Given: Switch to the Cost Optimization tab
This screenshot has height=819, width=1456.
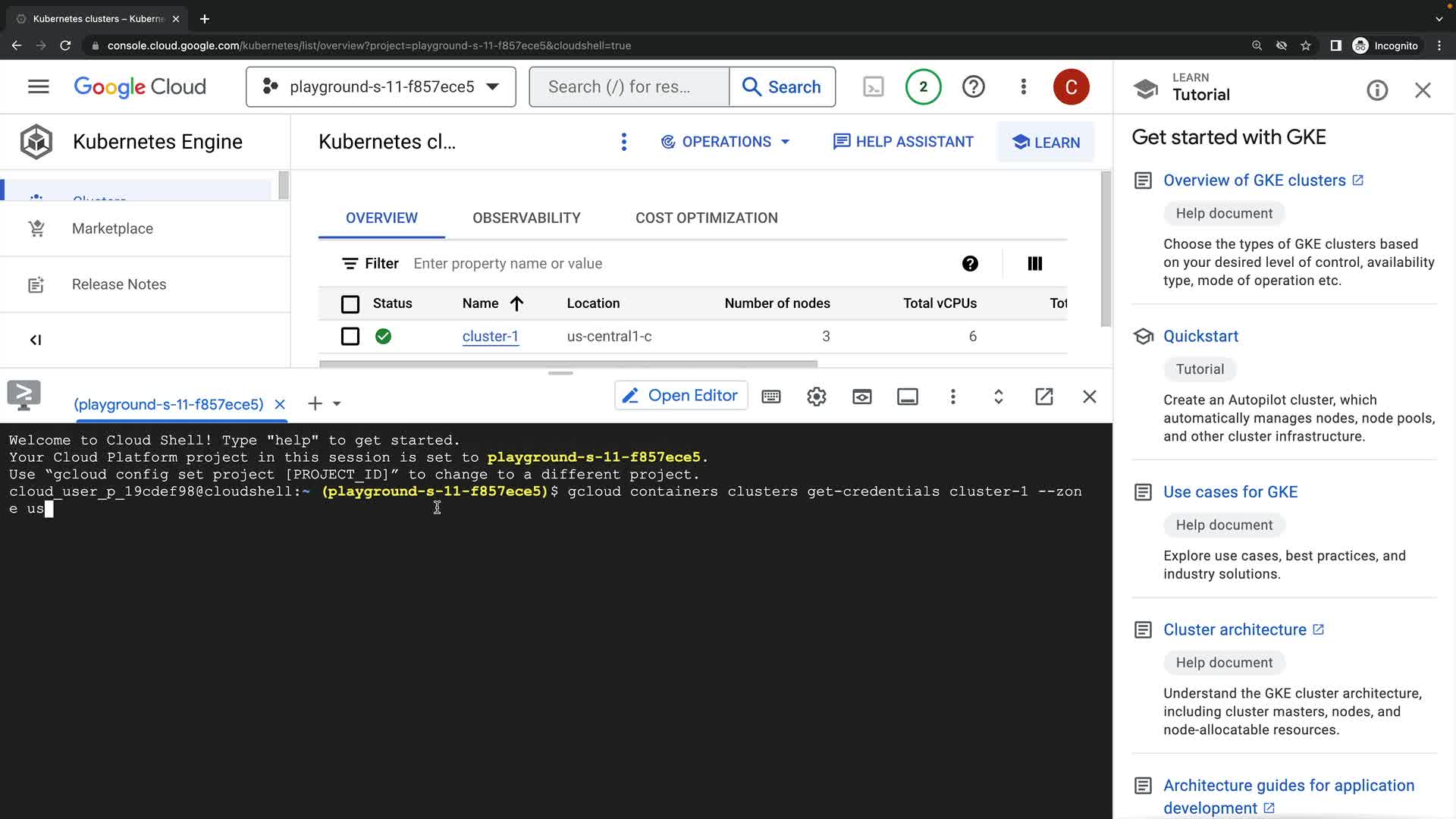Looking at the screenshot, I should (706, 218).
